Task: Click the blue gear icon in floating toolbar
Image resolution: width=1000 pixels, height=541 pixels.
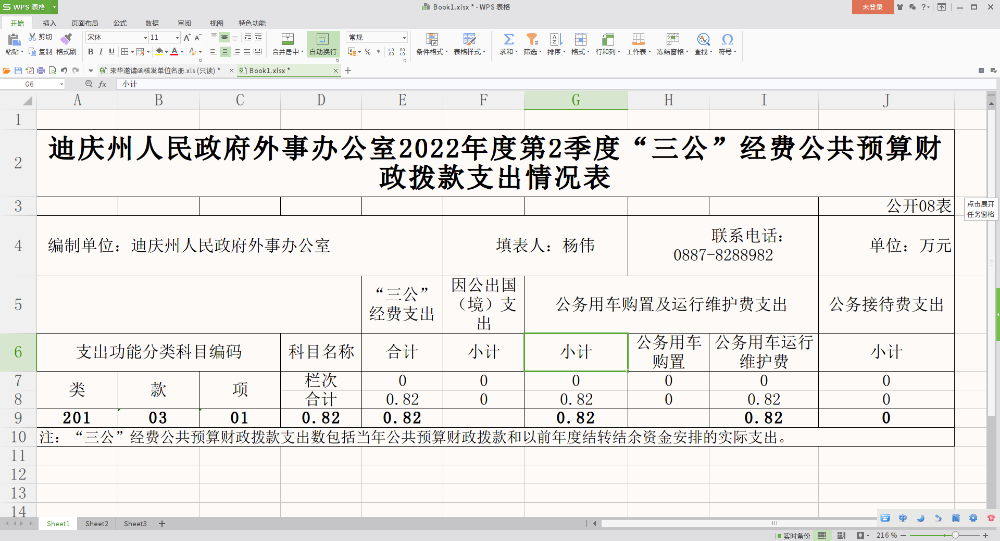Action: [x=973, y=518]
